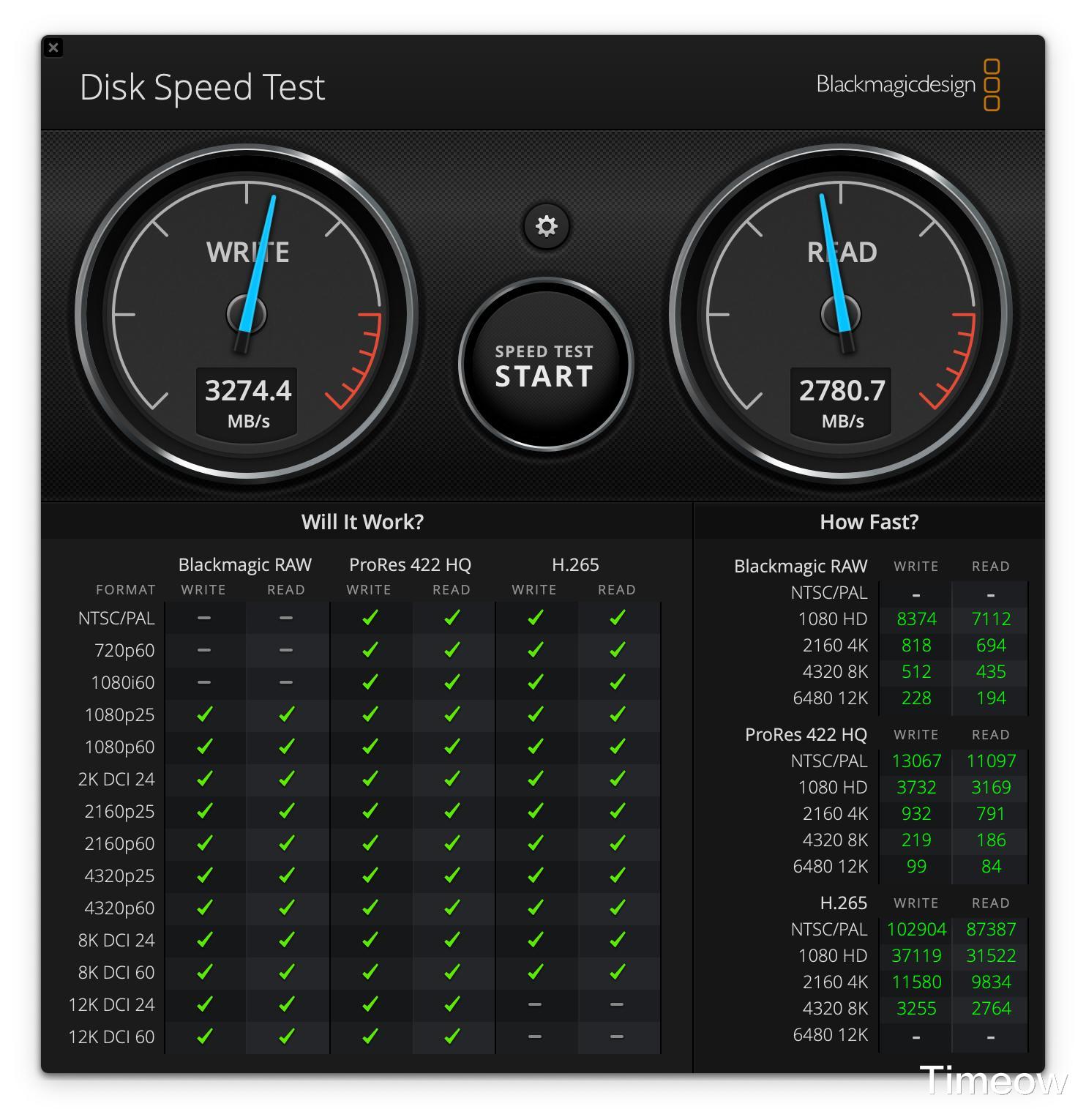Screen dimensions: 1086x1120
Task: Click the 2764 read value
Action: [991, 1009]
